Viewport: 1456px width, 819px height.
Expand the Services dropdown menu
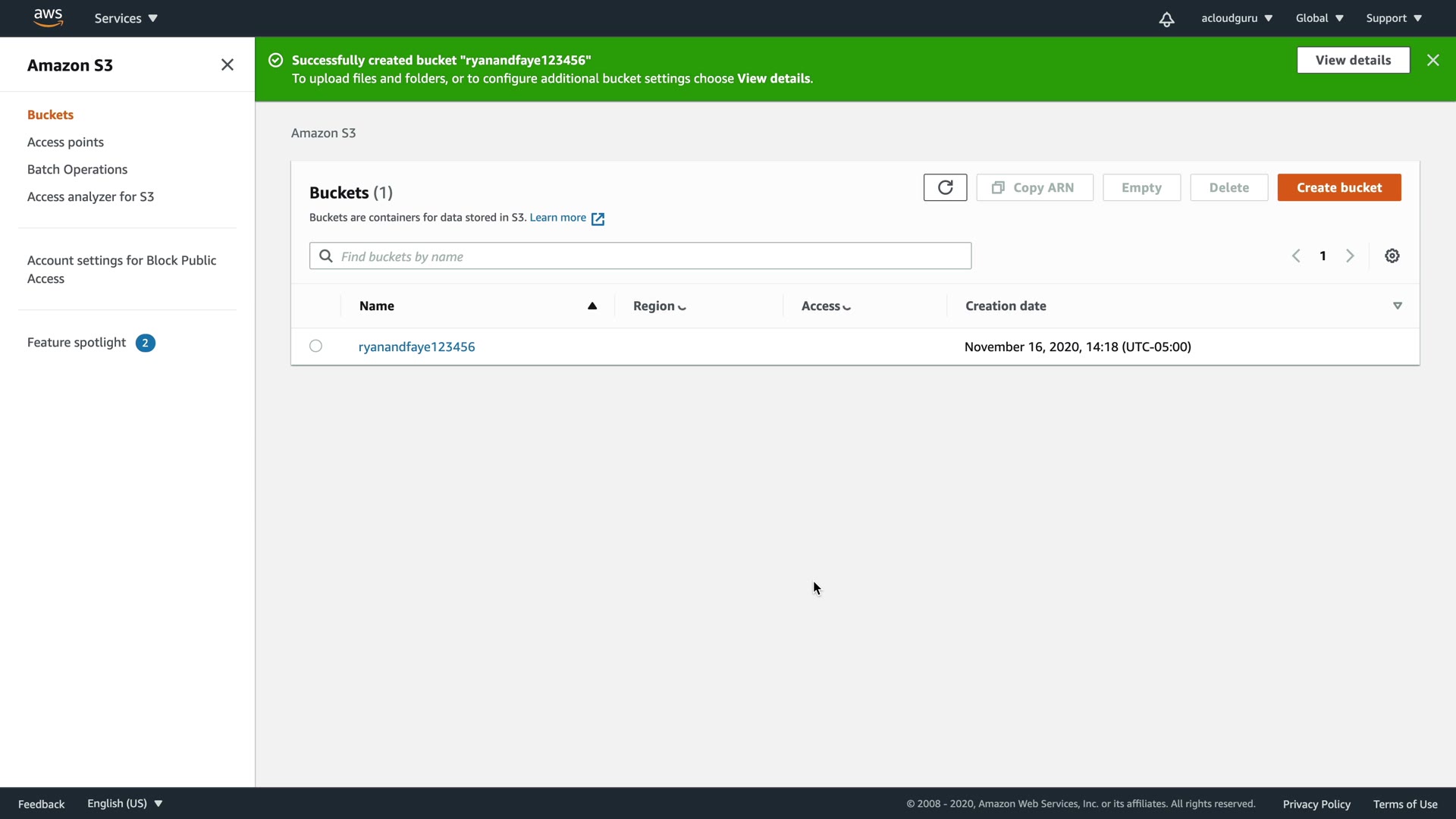[126, 18]
